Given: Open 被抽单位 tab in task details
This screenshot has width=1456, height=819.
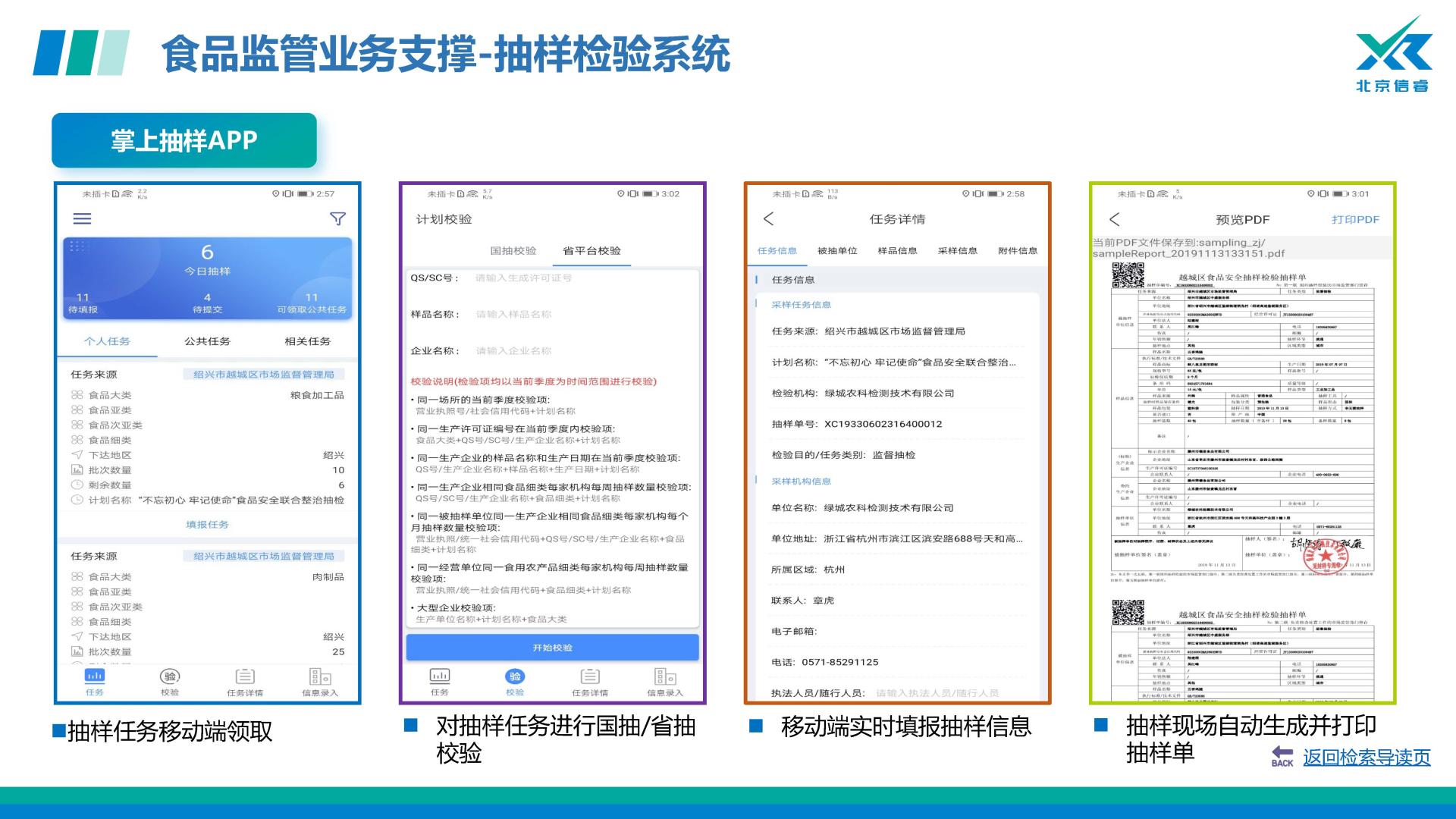Looking at the screenshot, I should tap(836, 250).
